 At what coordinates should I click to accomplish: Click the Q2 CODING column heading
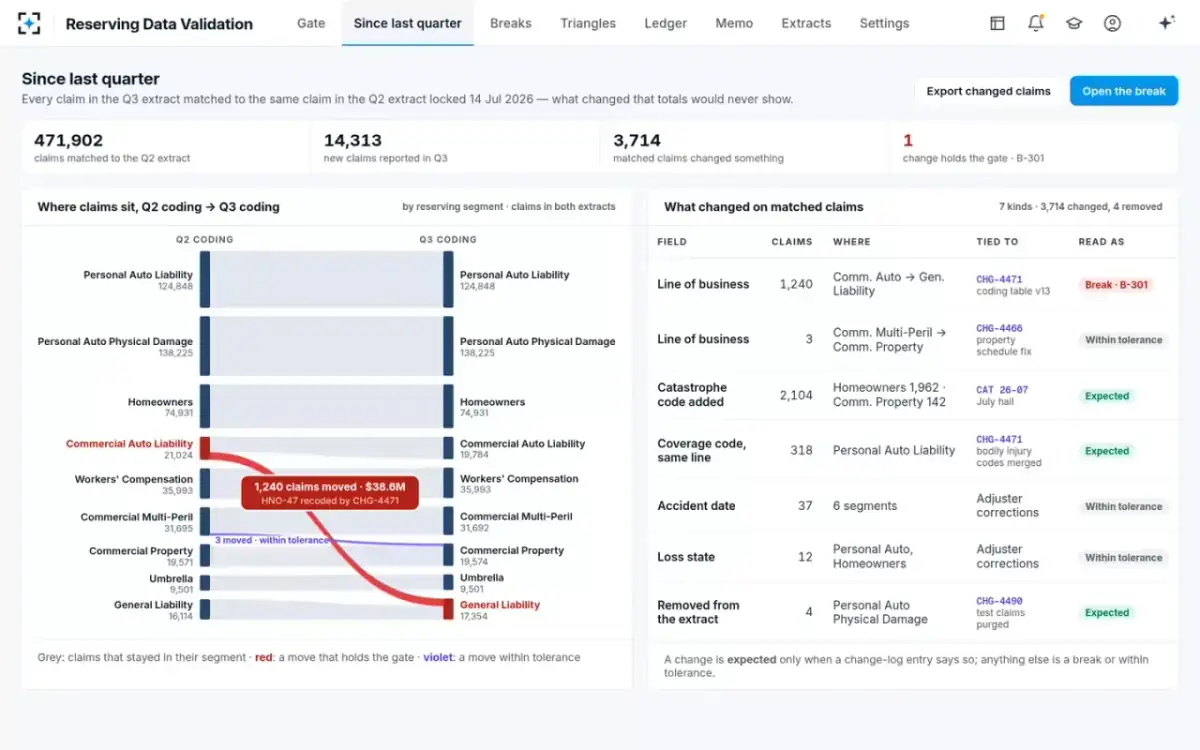click(205, 240)
